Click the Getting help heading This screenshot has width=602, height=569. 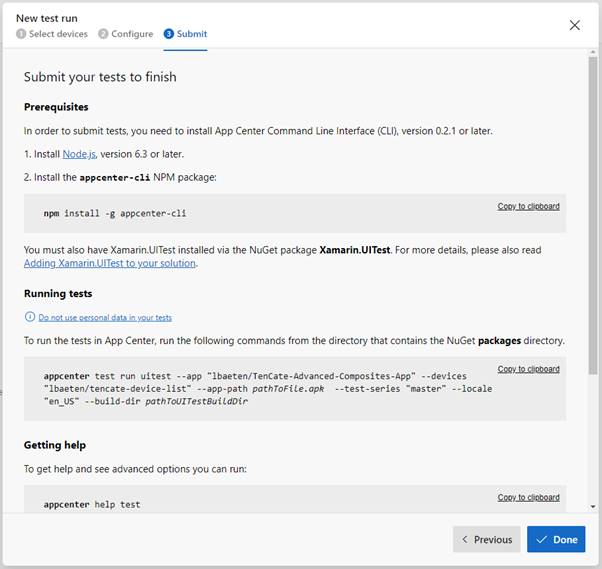55,445
